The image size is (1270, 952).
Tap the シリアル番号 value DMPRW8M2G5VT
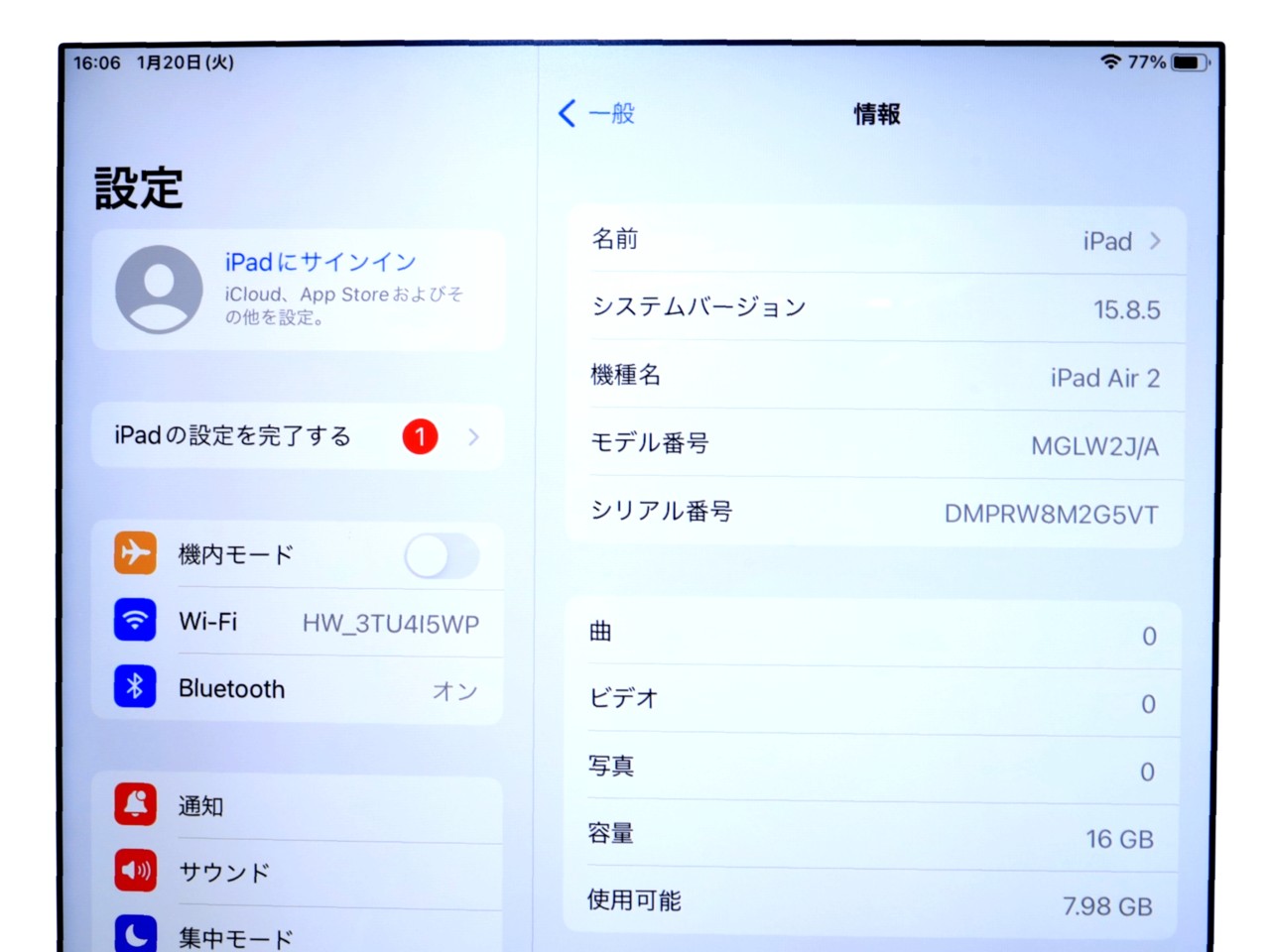[x=1050, y=514]
